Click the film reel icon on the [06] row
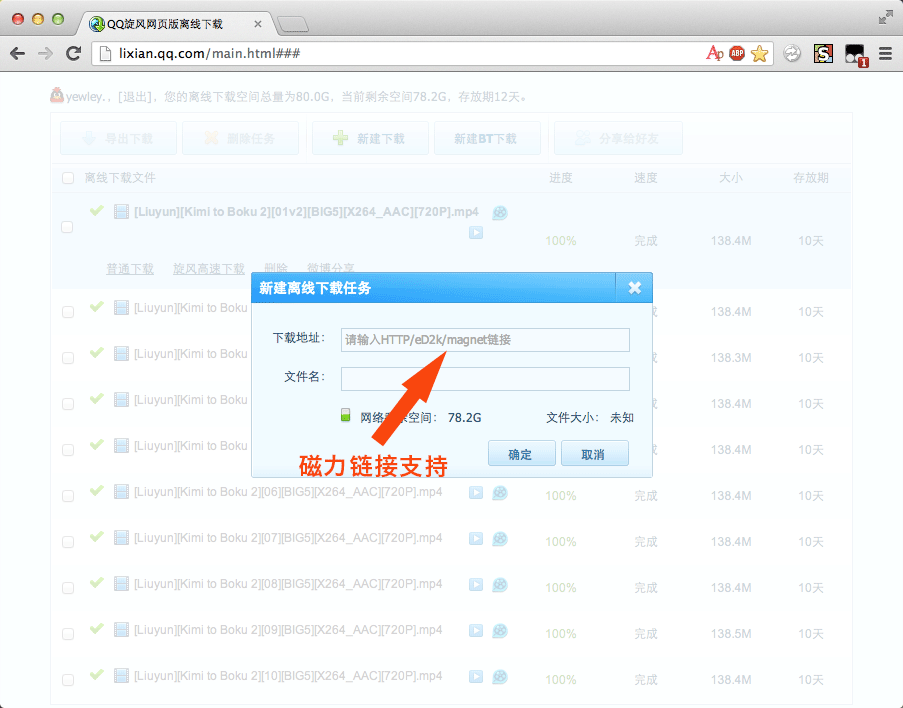Viewport: 903px width, 708px height. click(500, 493)
